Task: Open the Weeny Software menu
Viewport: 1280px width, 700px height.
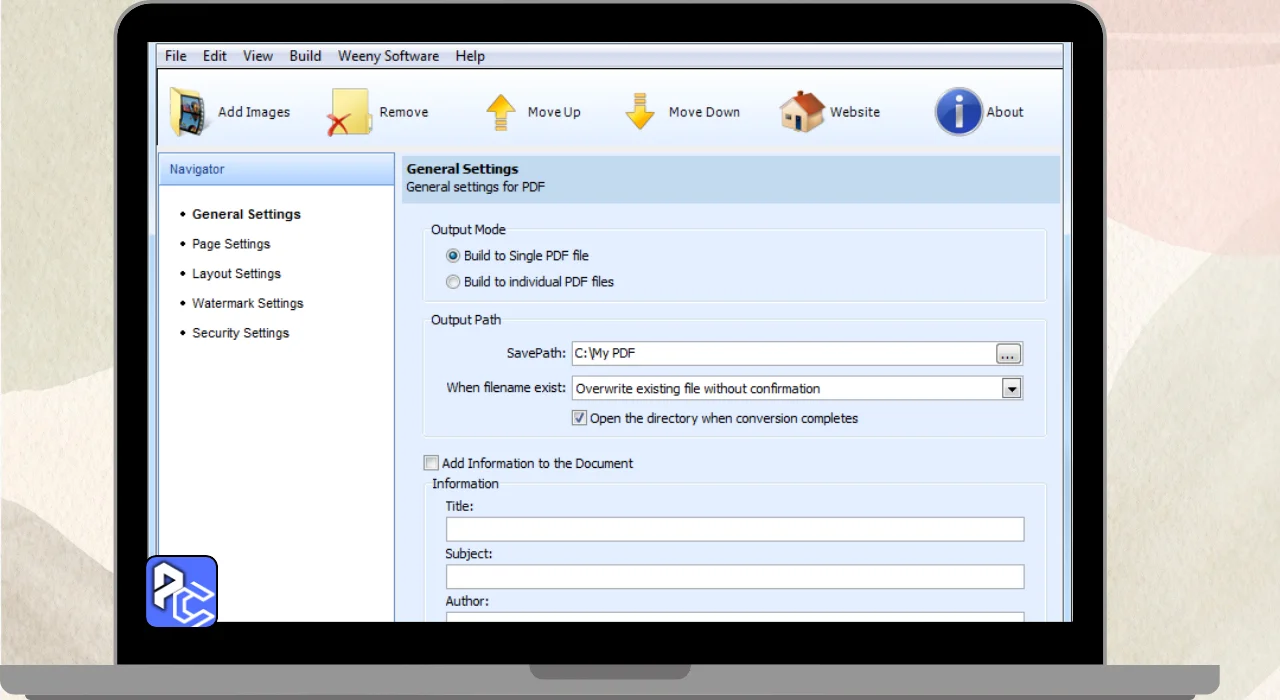Action: click(x=388, y=56)
